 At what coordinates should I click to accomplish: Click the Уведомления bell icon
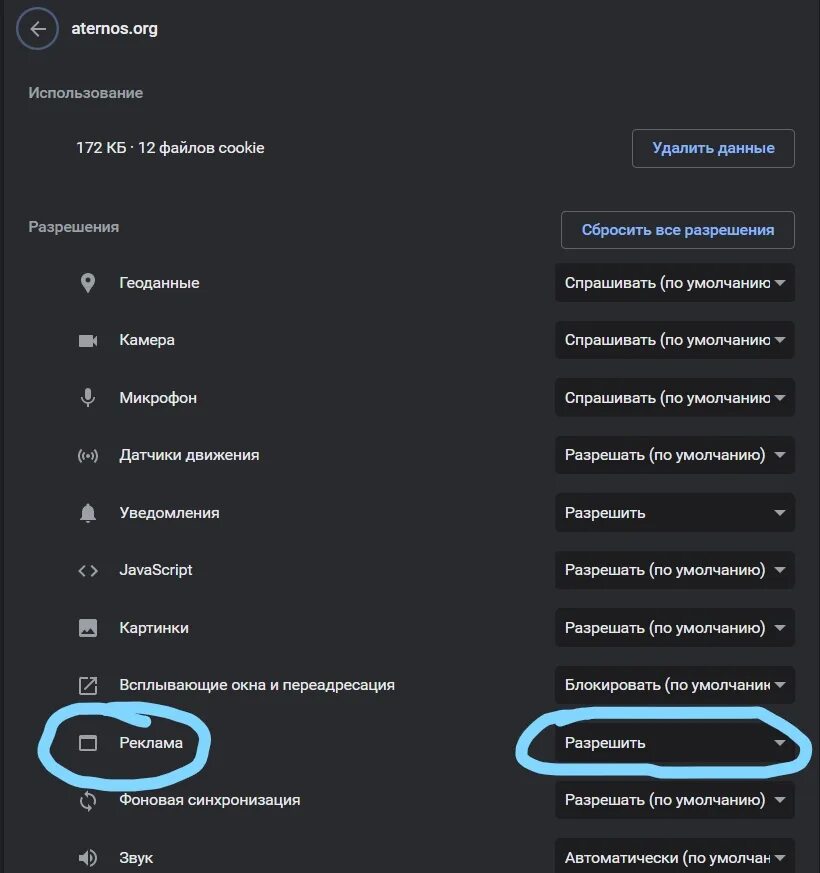(88, 513)
